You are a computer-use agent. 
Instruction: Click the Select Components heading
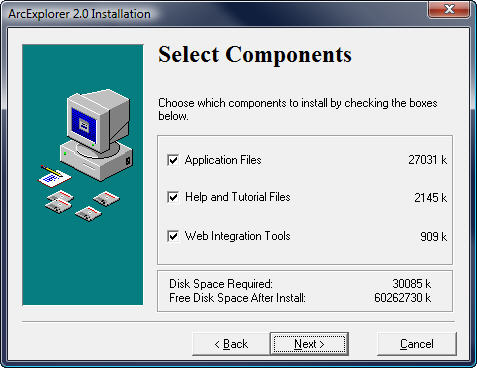point(255,54)
